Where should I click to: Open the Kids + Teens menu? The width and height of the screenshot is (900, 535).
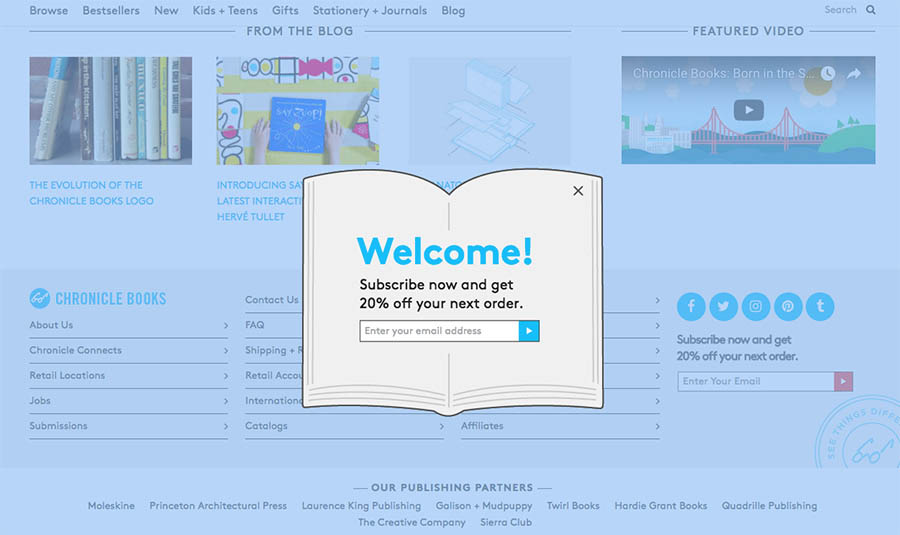(x=225, y=11)
